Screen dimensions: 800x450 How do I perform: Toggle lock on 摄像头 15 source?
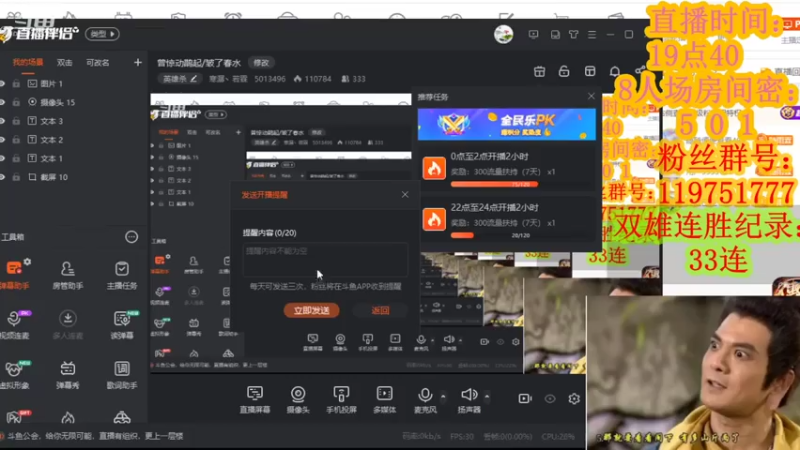tap(16, 102)
